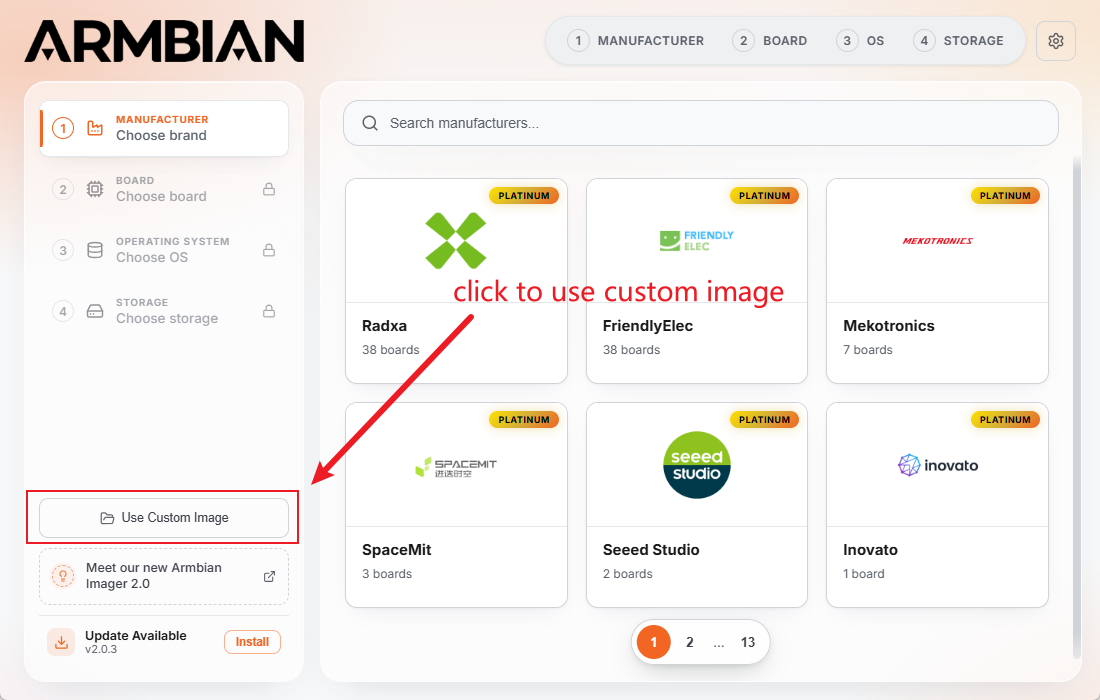Click the SpaceMit name text
Image resolution: width=1100 pixels, height=700 pixels.
click(x=396, y=550)
